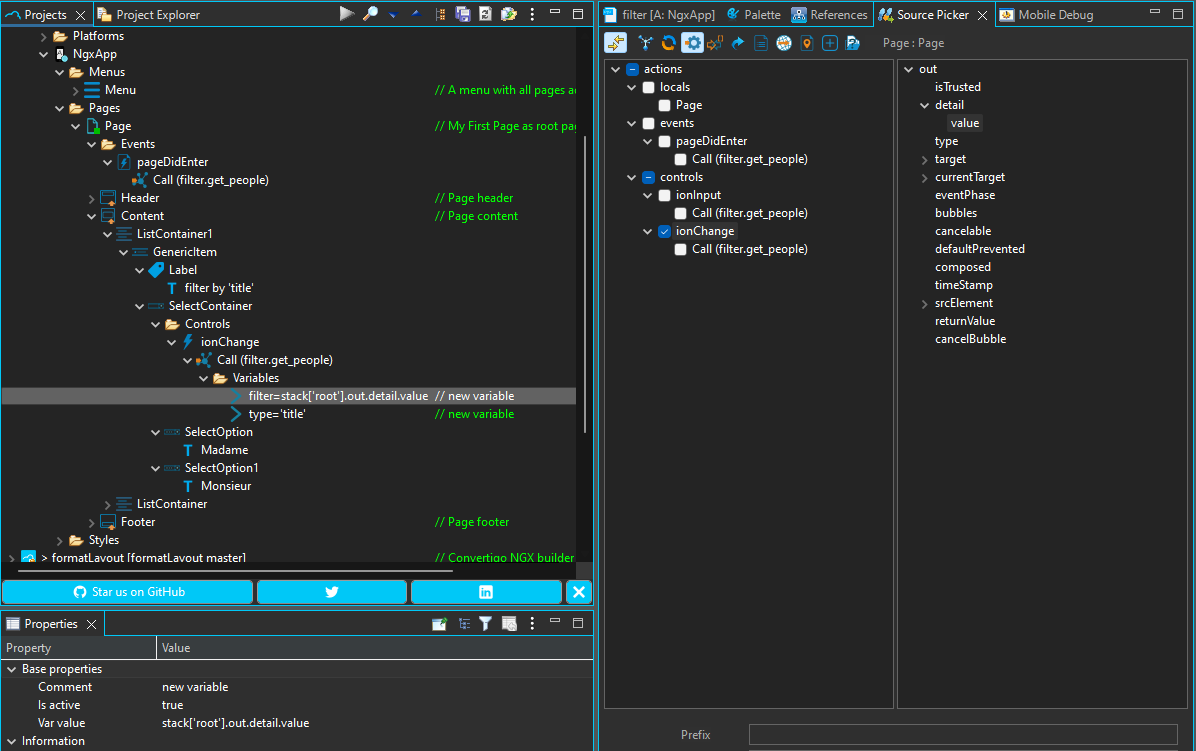
Task: Click the Star us on GitHub button
Action: point(127,592)
